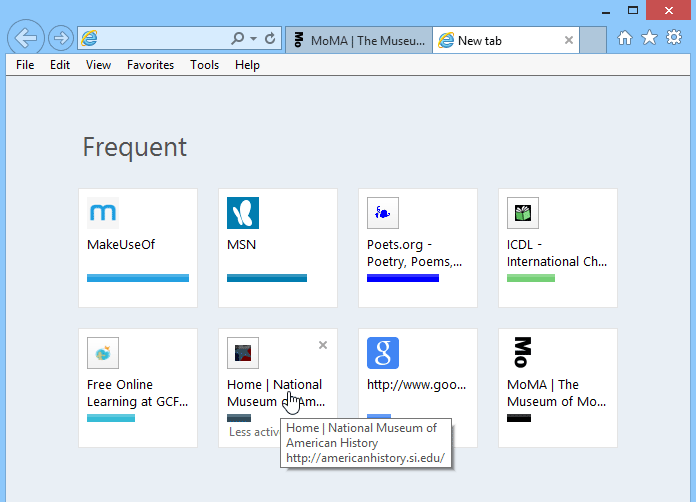The width and height of the screenshot is (696, 502).
Task: Open the Tools gear icon
Action: click(x=674, y=38)
